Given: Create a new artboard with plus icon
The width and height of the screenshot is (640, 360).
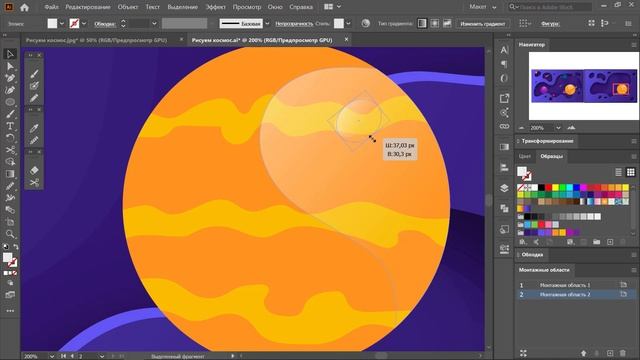Looking at the screenshot, I should click(610, 353).
